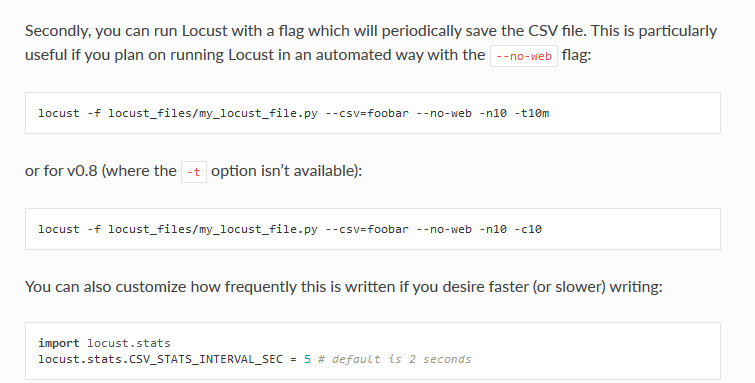Click -n10 in the first command block

493,113
